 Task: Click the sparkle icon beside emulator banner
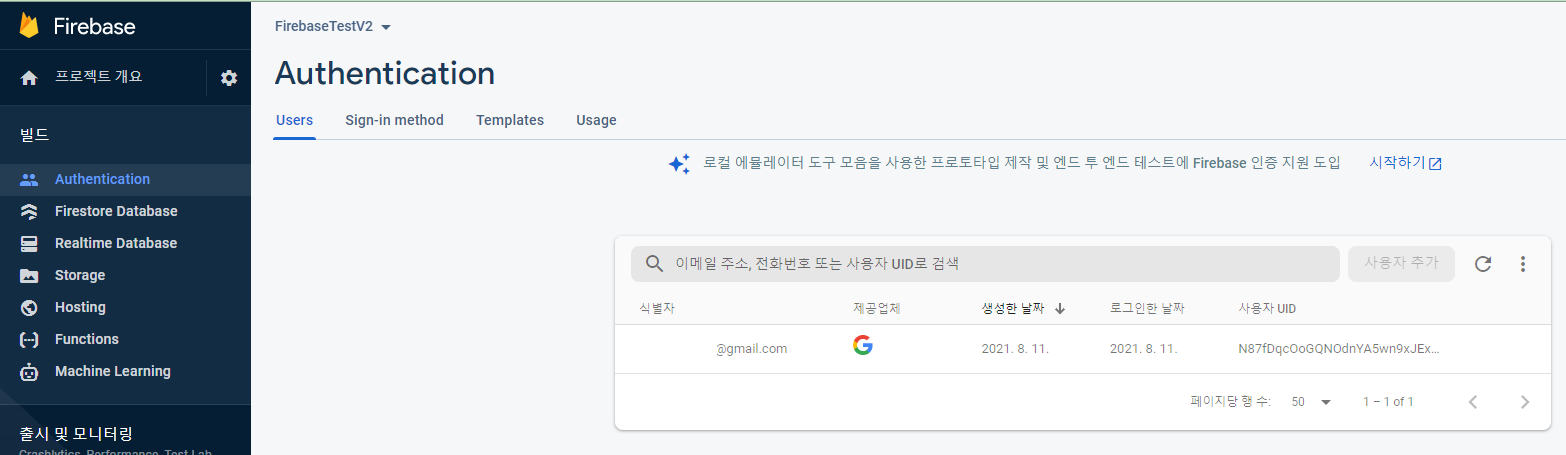click(x=679, y=164)
